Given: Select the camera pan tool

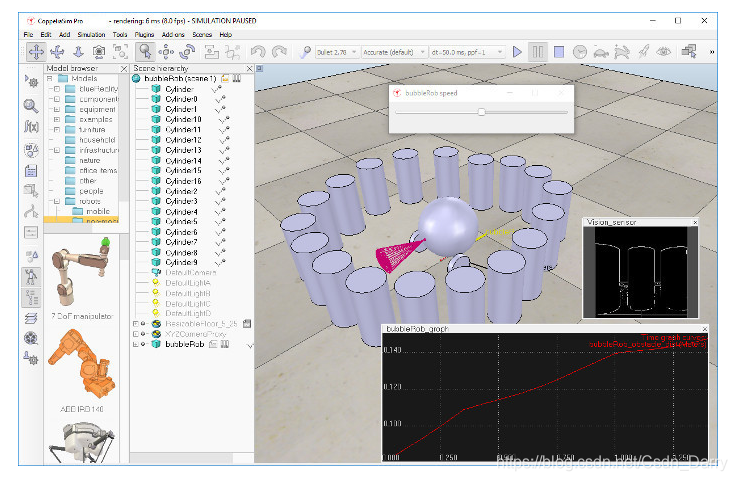Looking at the screenshot, I should click(x=35, y=51).
